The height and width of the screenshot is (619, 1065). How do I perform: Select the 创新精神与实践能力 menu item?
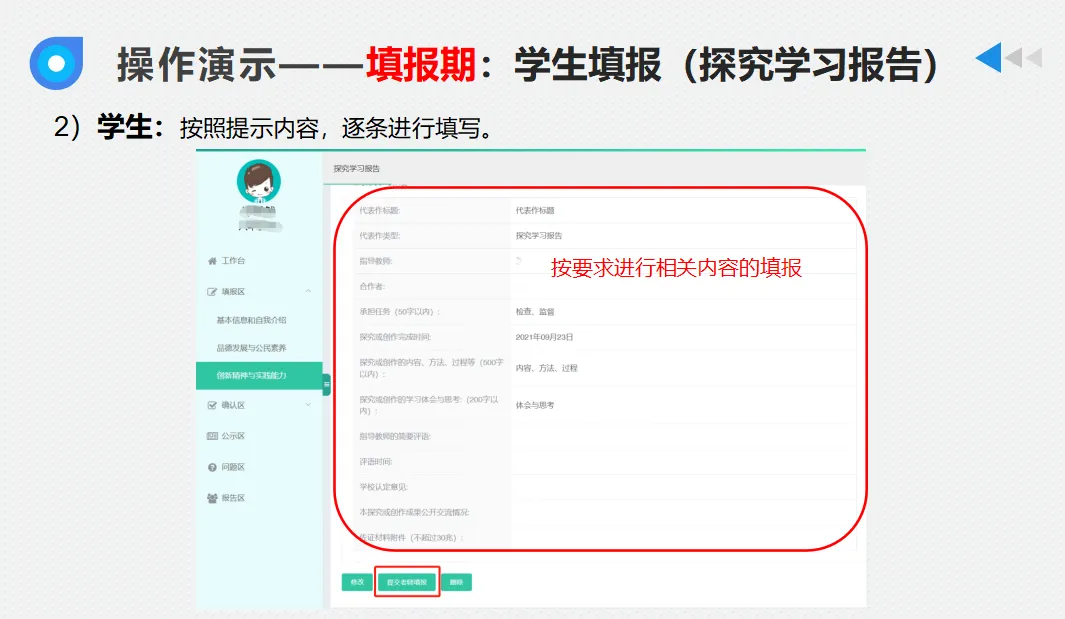[253, 375]
